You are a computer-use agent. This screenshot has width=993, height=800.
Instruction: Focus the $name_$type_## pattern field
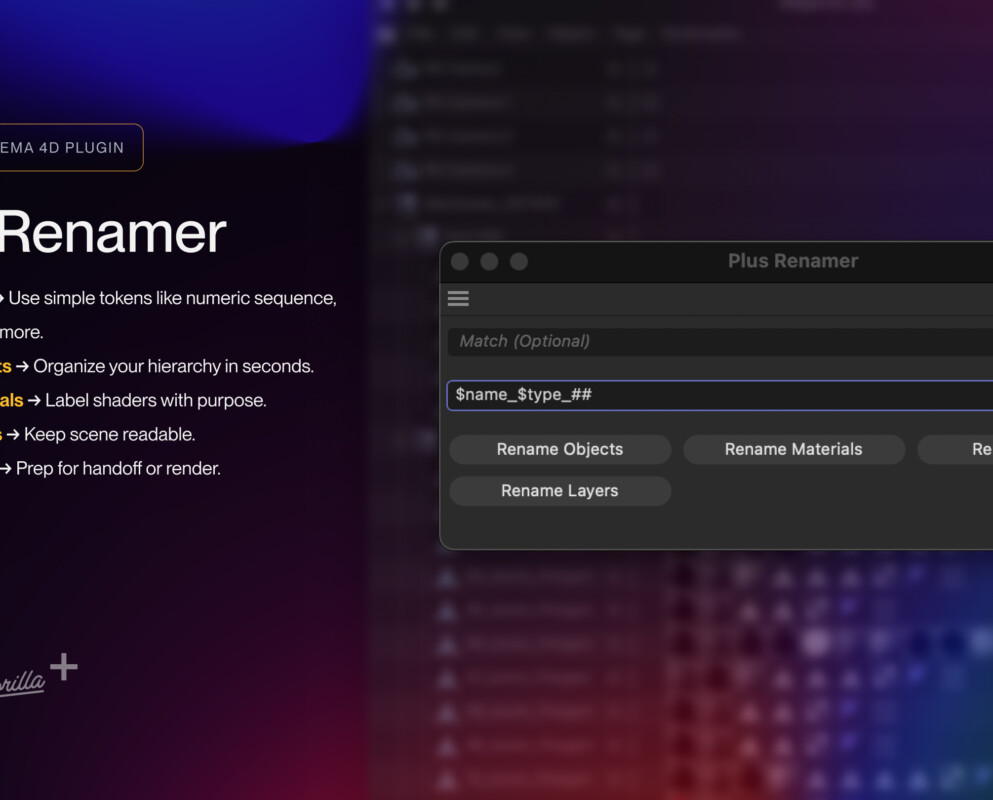tap(720, 395)
